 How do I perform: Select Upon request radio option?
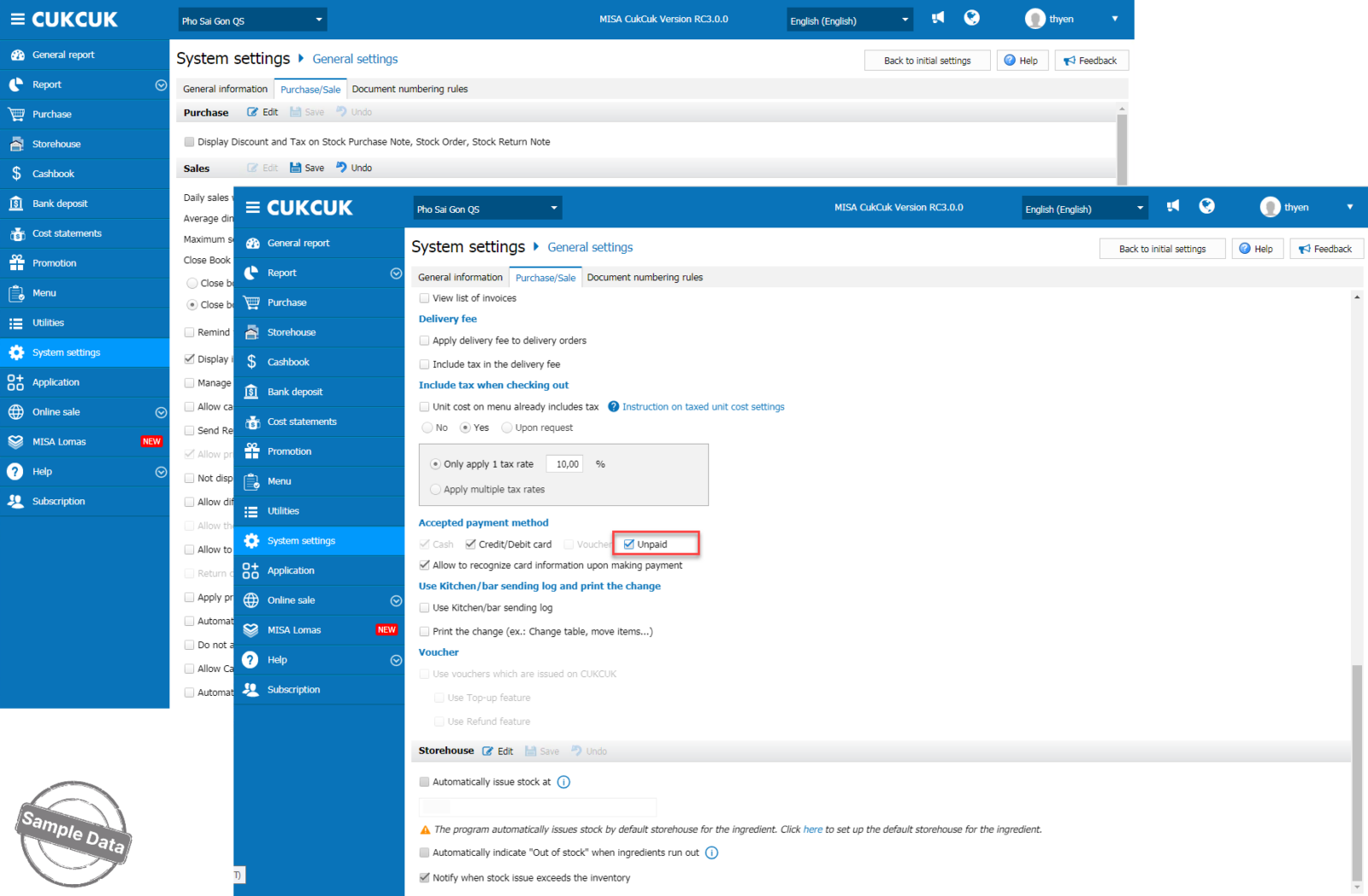[x=507, y=427]
